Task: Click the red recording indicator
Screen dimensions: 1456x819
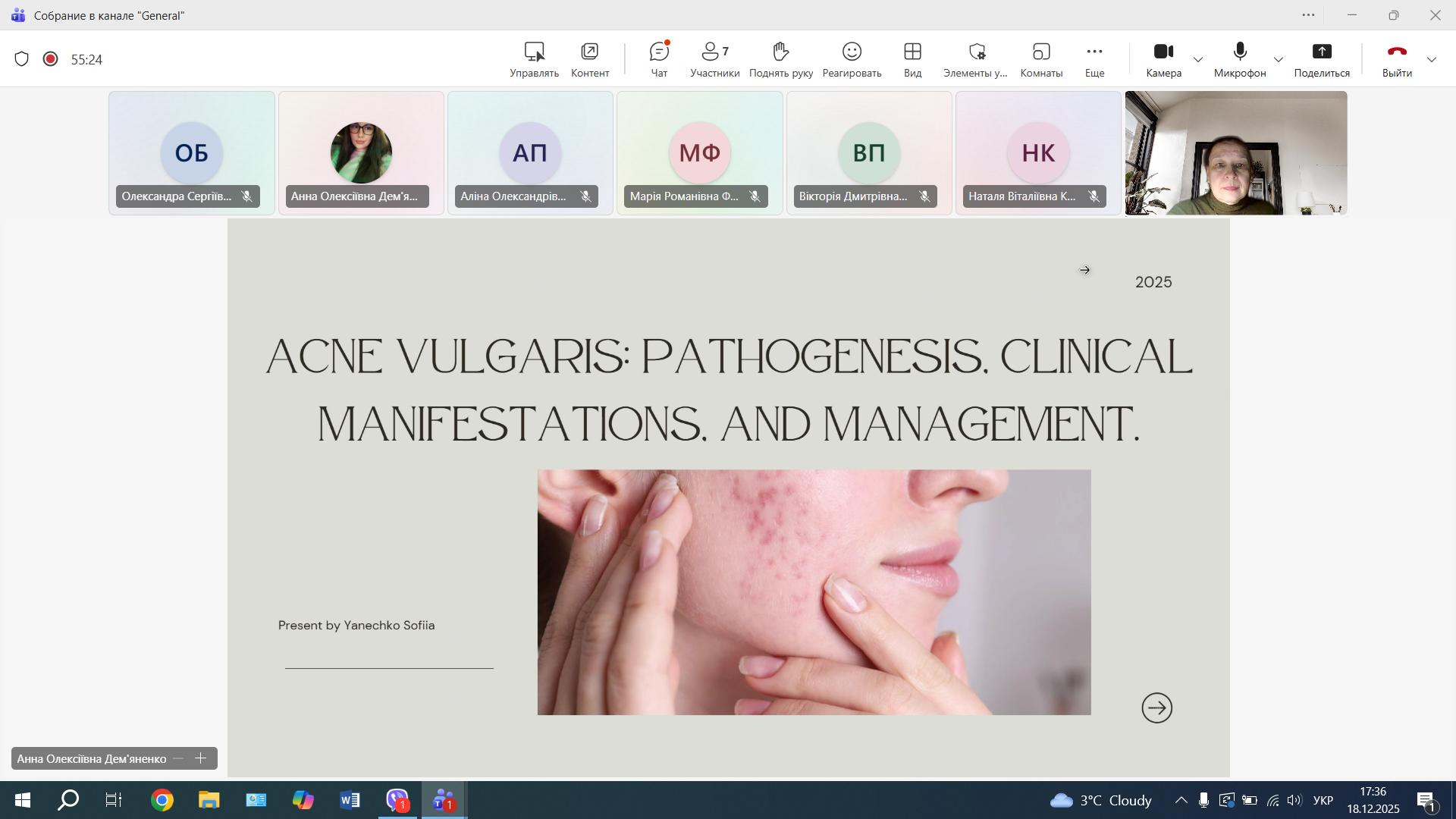Action: point(51,59)
